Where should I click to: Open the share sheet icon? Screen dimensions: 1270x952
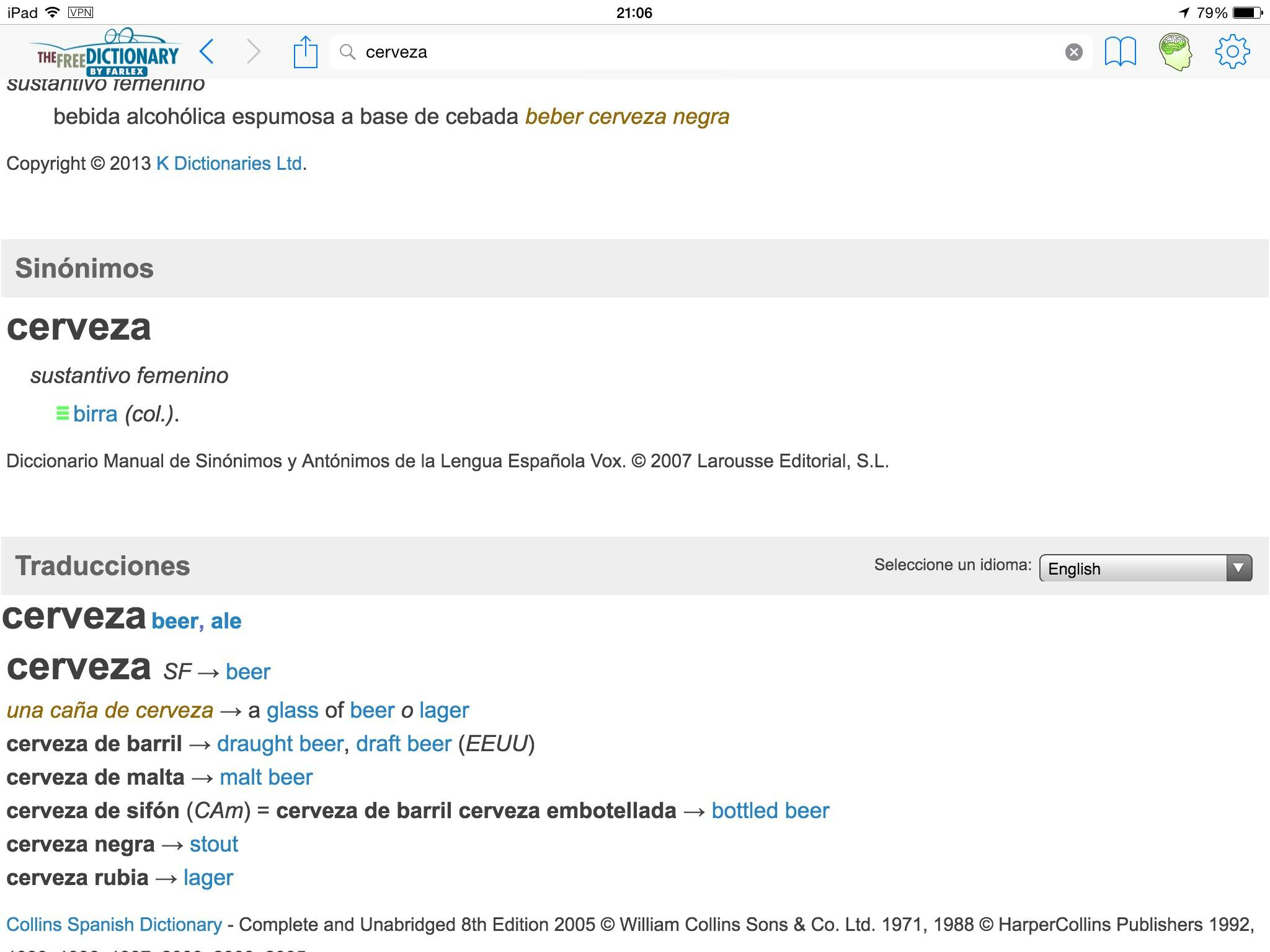(x=305, y=51)
